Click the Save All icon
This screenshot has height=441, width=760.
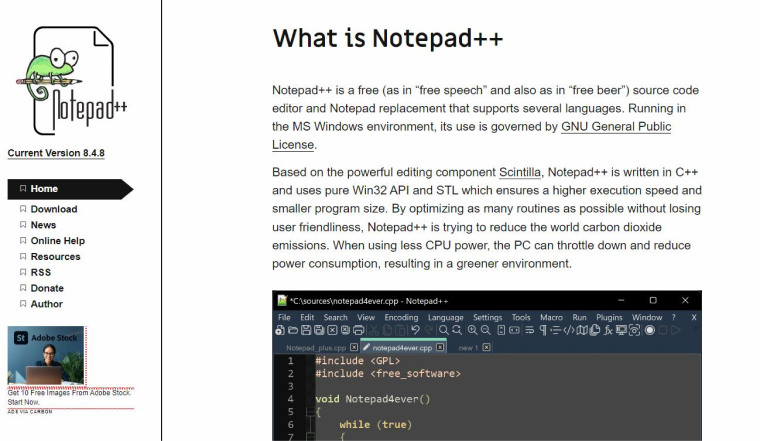click(x=319, y=331)
